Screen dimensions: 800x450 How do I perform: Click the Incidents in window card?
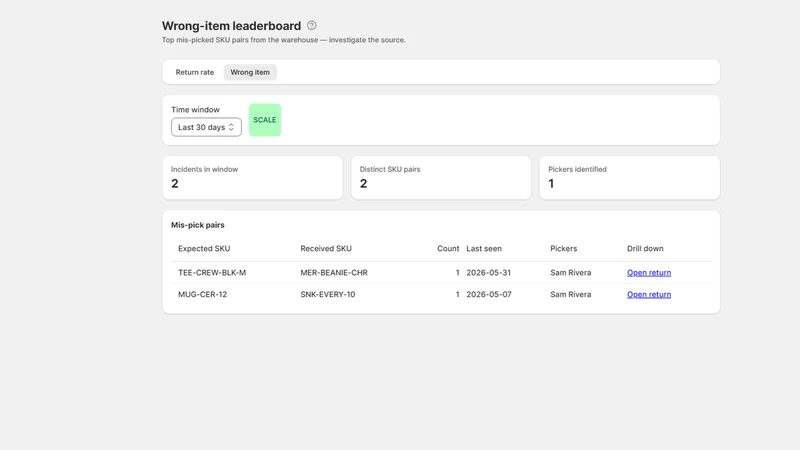253,178
